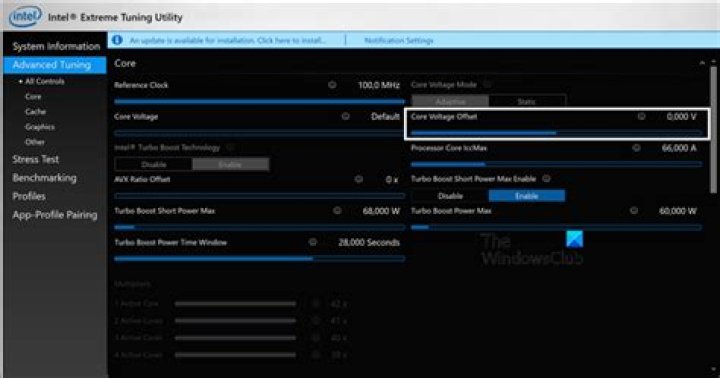720x378 pixels.
Task: Select Core under Advanced Tuning
Action: [33, 96]
